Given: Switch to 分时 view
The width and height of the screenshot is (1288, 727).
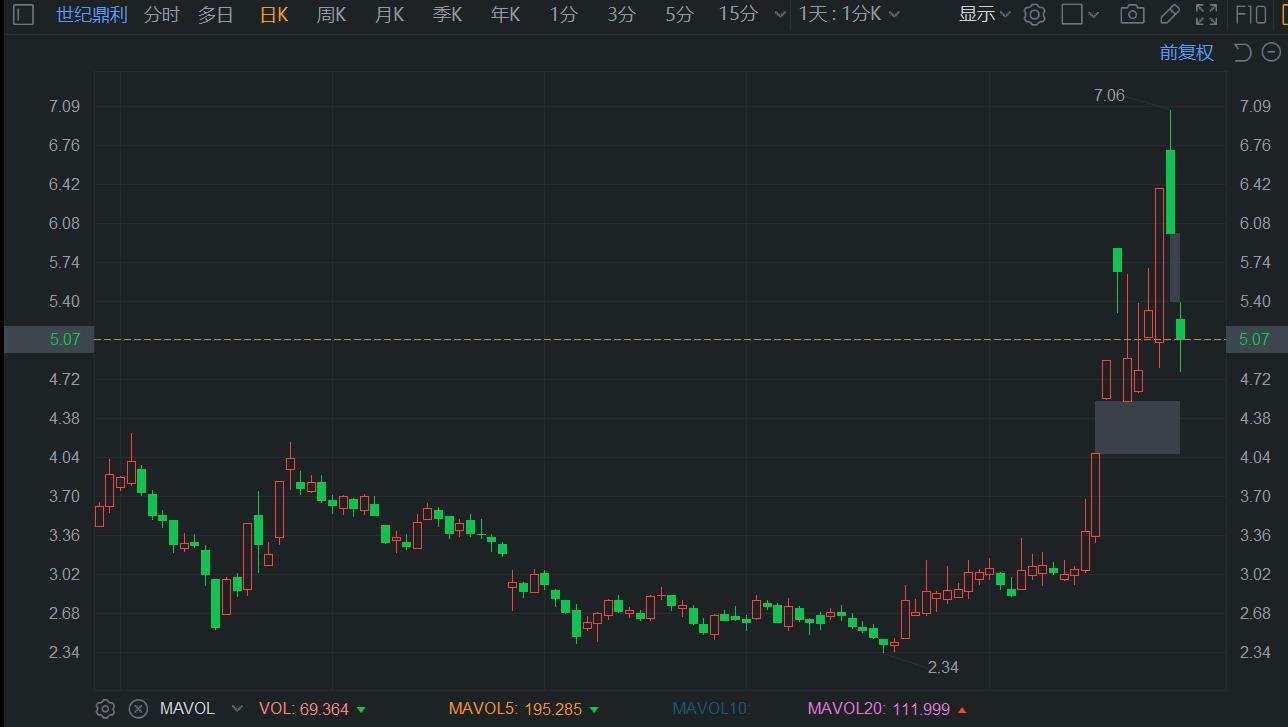Looking at the screenshot, I should click(x=162, y=15).
